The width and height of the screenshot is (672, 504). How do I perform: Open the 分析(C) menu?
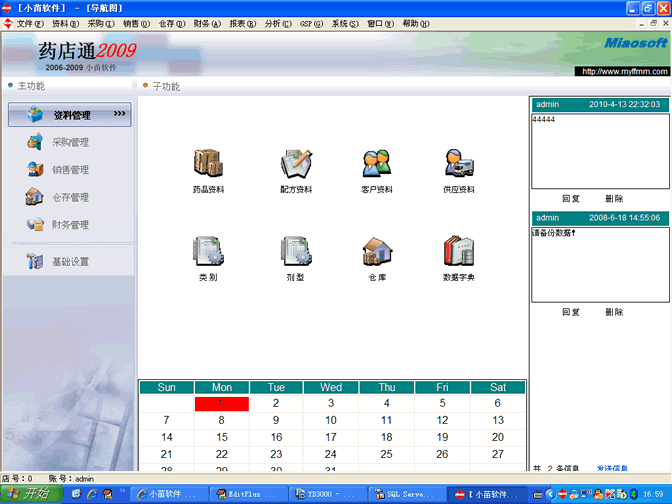278,24
